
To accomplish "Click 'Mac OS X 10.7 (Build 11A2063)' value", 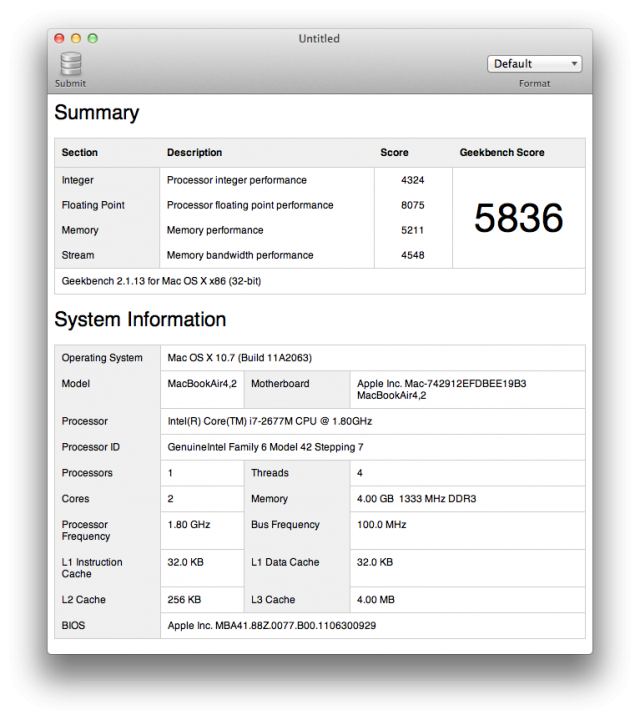I will click(240, 358).
